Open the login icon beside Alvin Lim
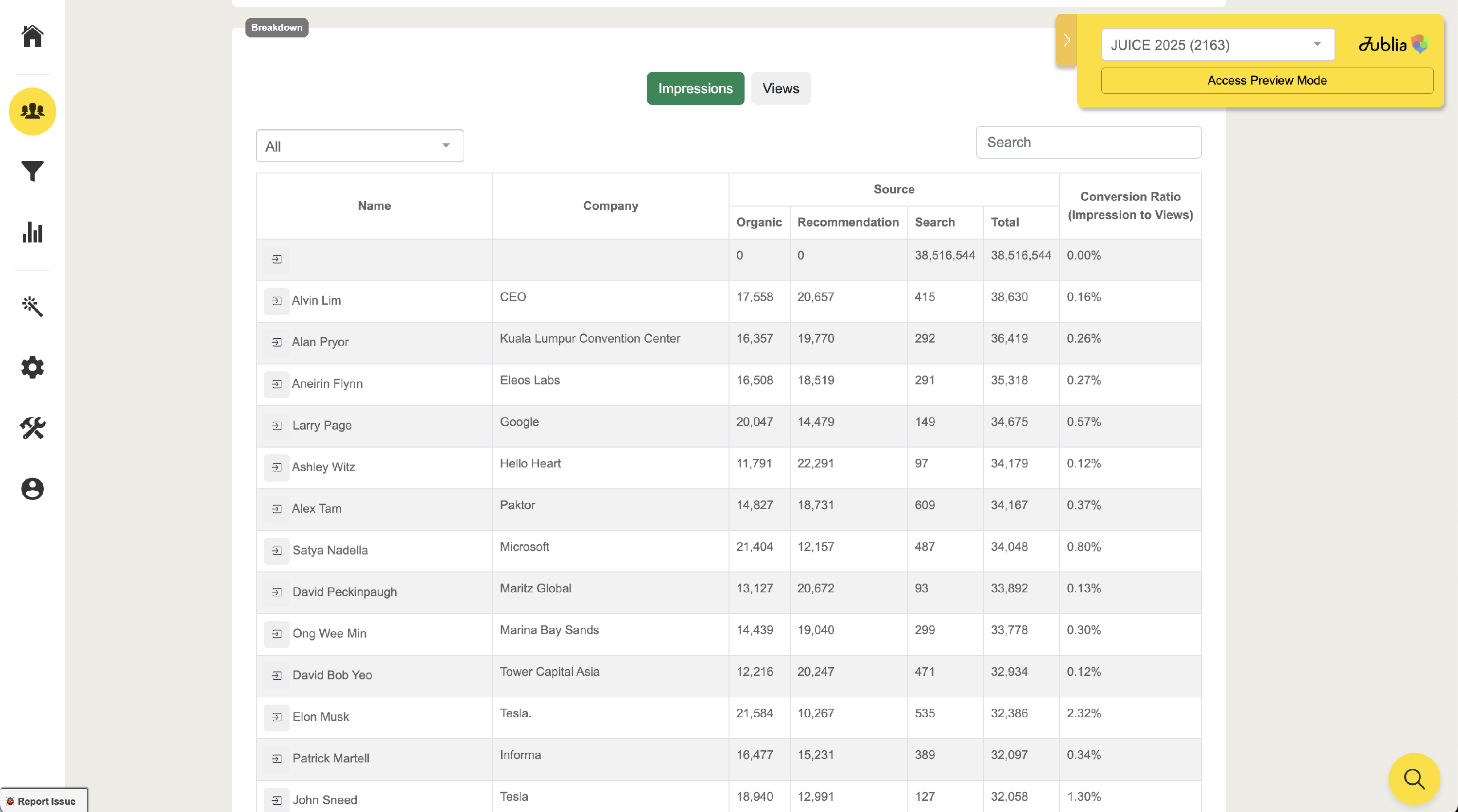The height and width of the screenshot is (812, 1458). 277,301
